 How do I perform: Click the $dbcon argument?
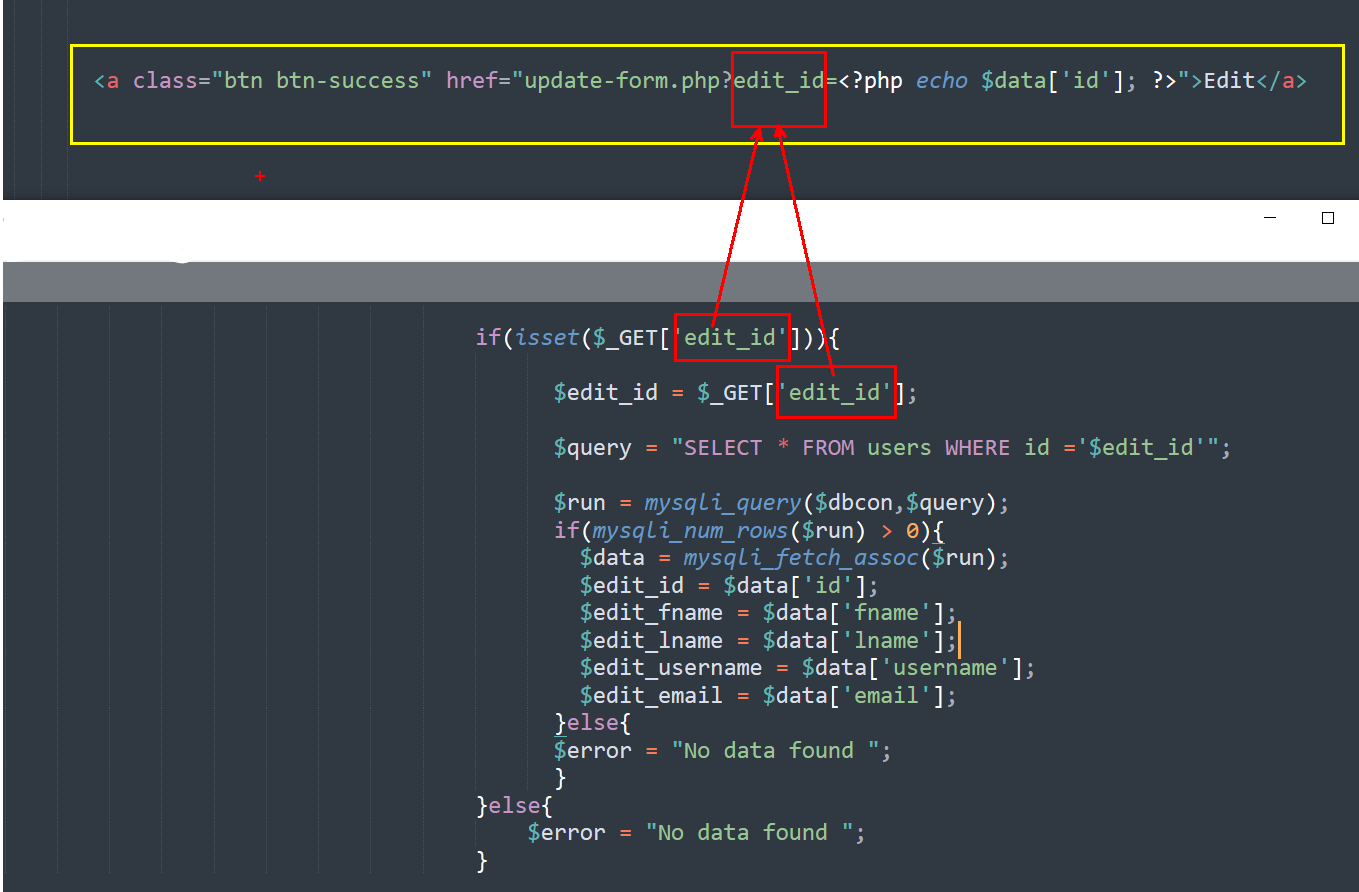point(854,502)
